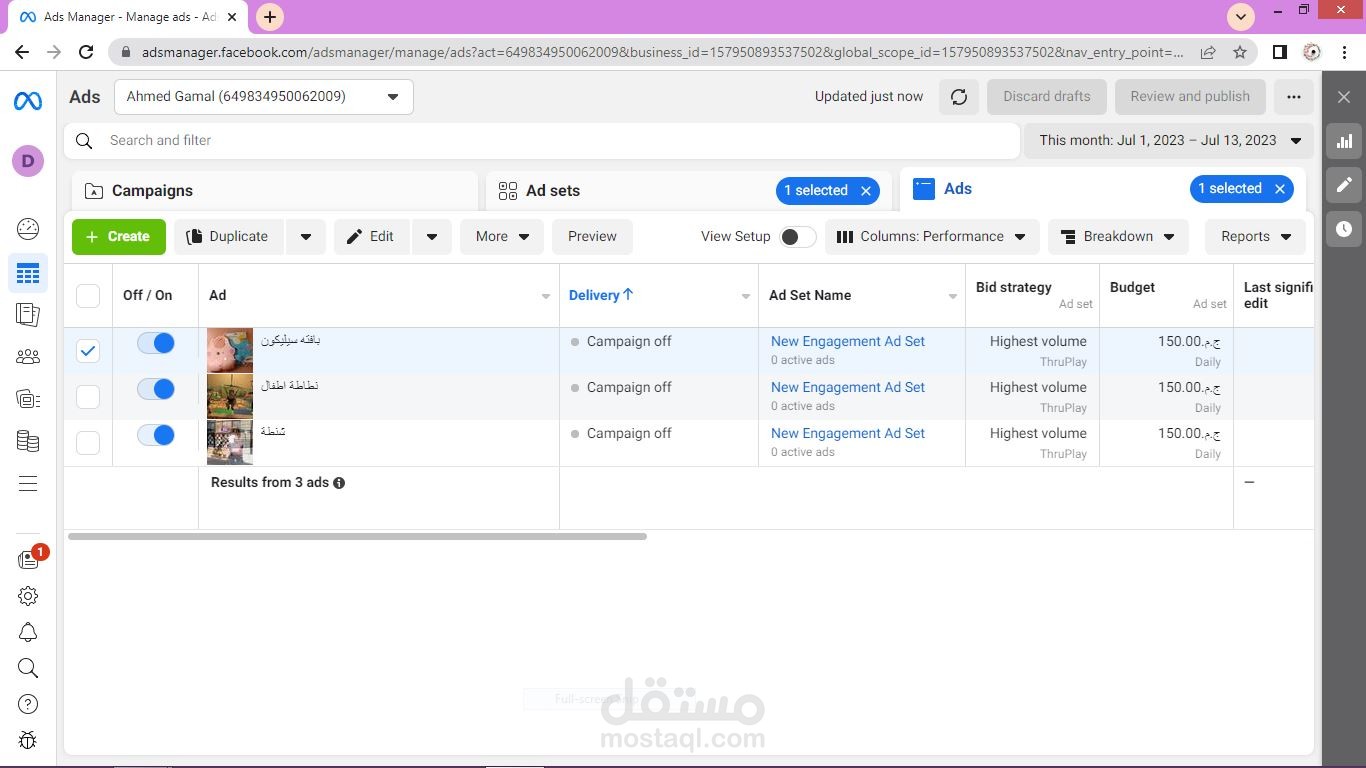
Task: Open the Columns: Performance dropdown
Action: click(x=932, y=237)
